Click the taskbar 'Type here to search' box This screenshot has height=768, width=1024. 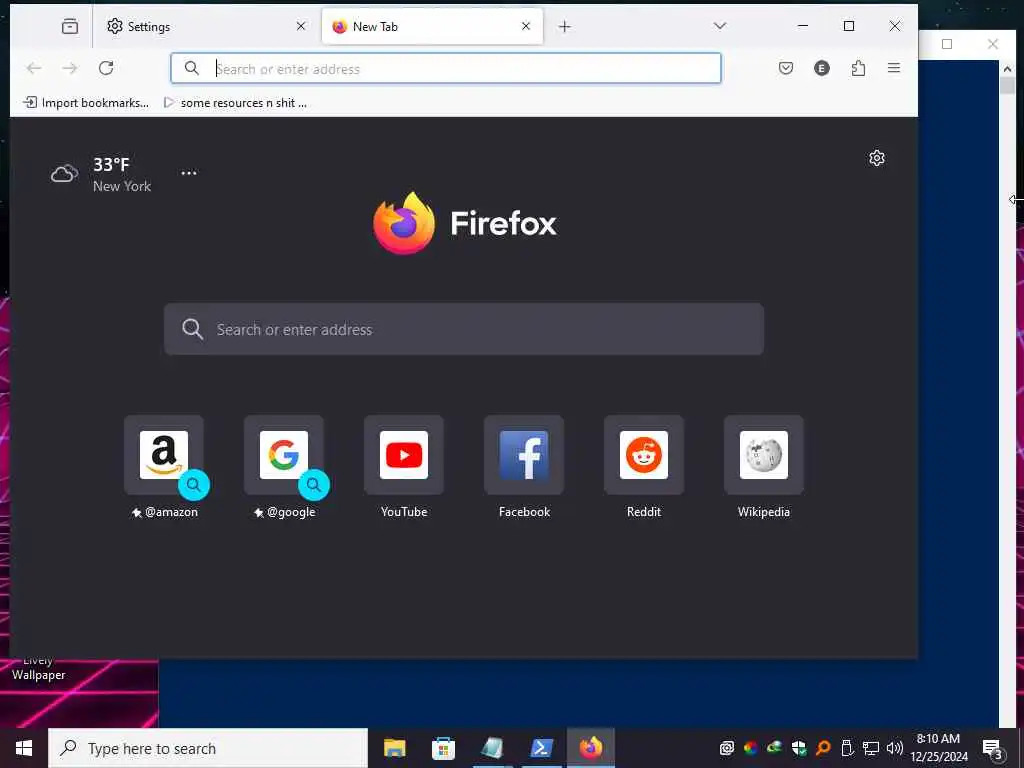pos(208,748)
